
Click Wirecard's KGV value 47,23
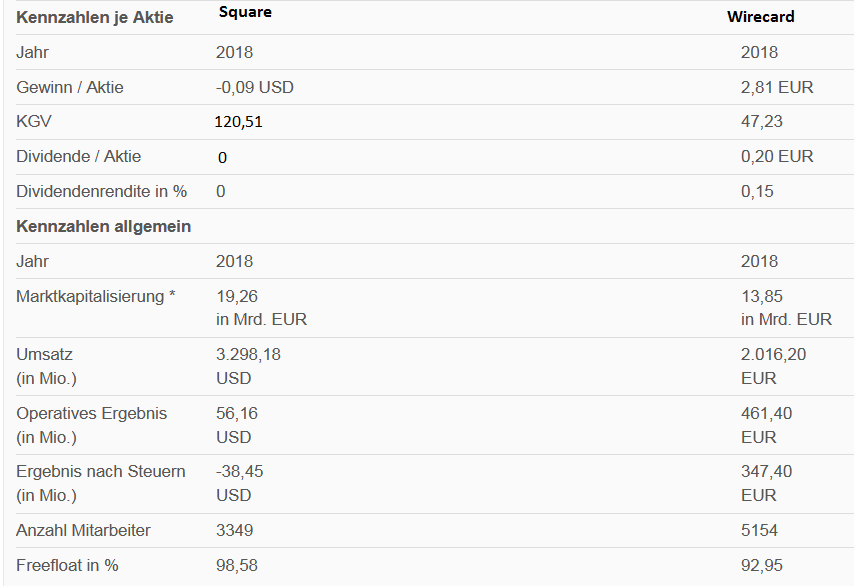pyautogui.click(x=762, y=122)
